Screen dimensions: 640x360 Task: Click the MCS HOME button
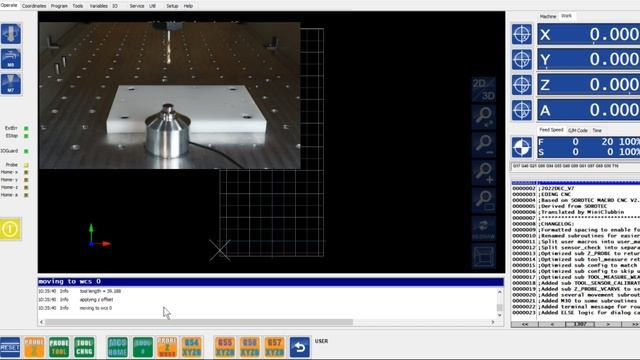pos(118,347)
